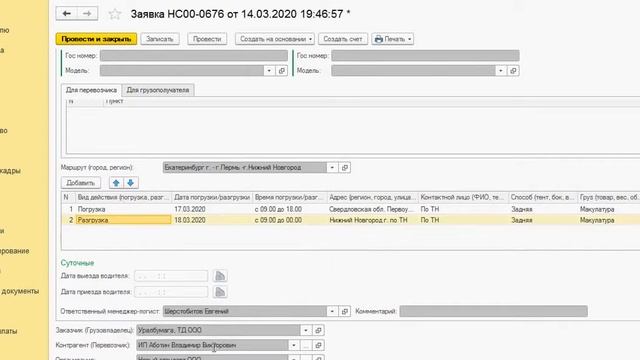Click the Дата погрузки/разгрузки column header
The image size is (640, 360).
click(x=212, y=198)
